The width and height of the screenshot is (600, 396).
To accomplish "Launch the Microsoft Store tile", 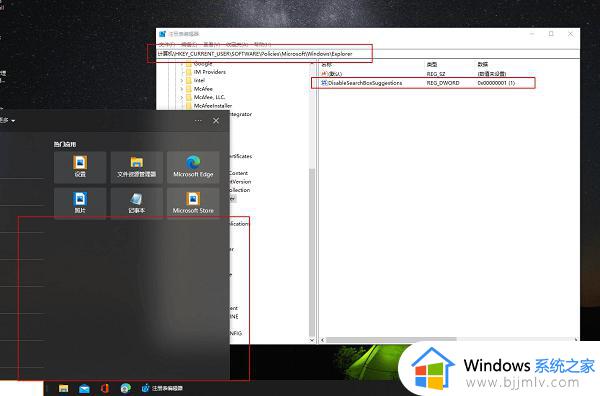I will (193, 203).
